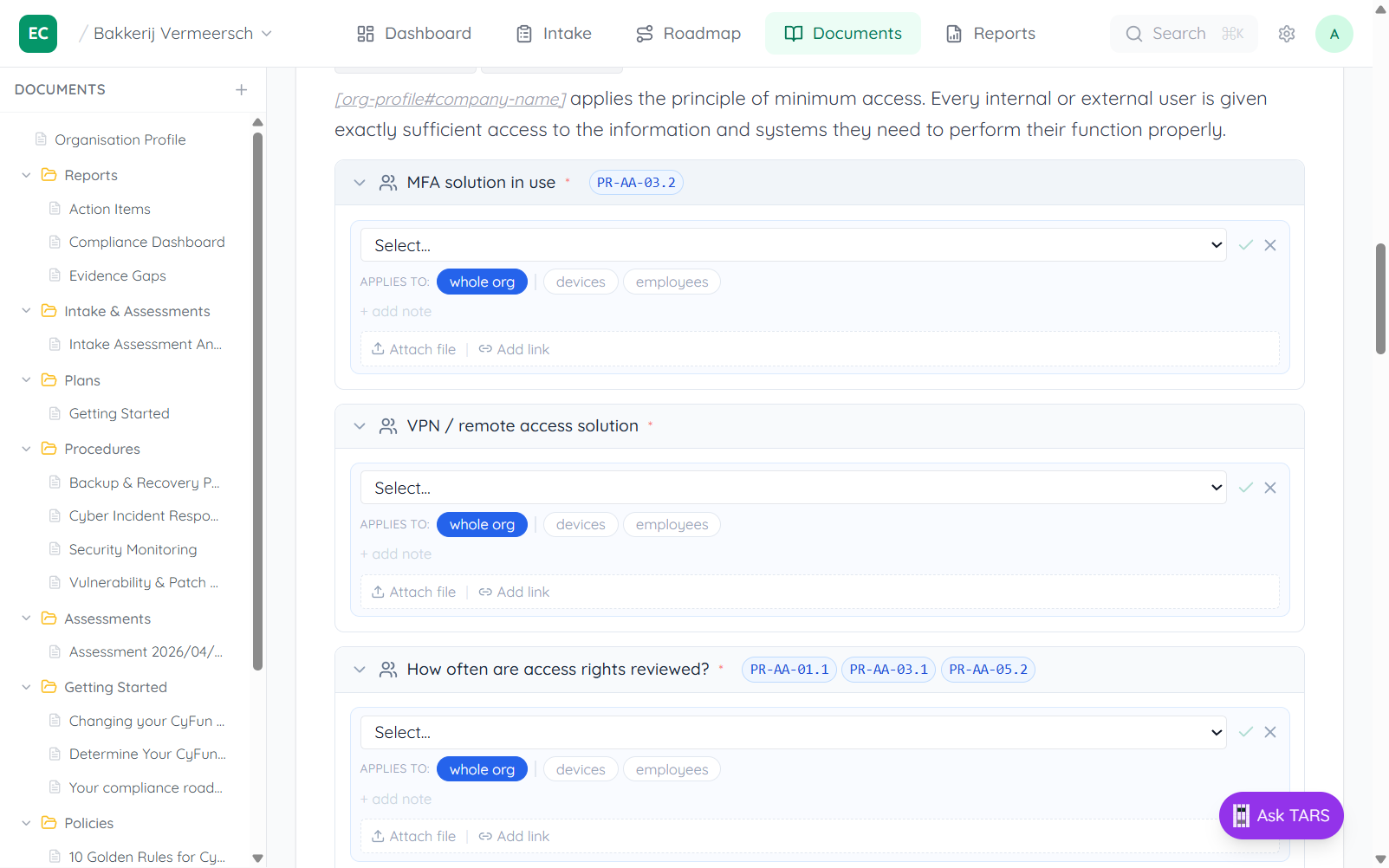Select employees scope on VPN question
The image size is (1389, 868).
(x=671, y=524)
